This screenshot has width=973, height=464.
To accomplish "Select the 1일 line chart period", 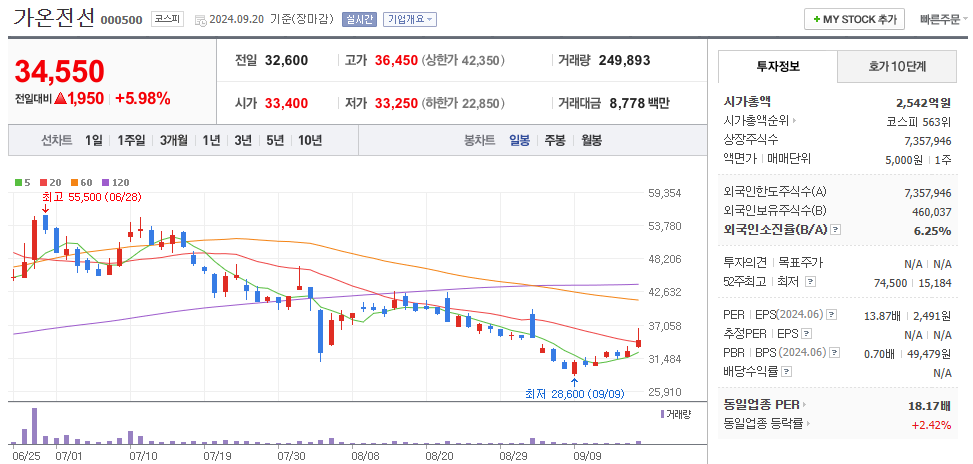I will (x=94, y=140).
